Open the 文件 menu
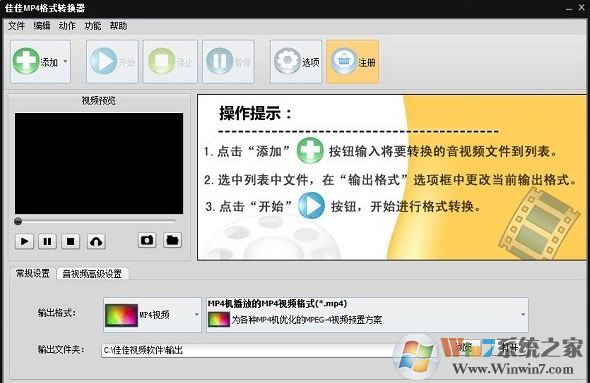Viewport: 590px width, 383px height. (x=17, y=26)
